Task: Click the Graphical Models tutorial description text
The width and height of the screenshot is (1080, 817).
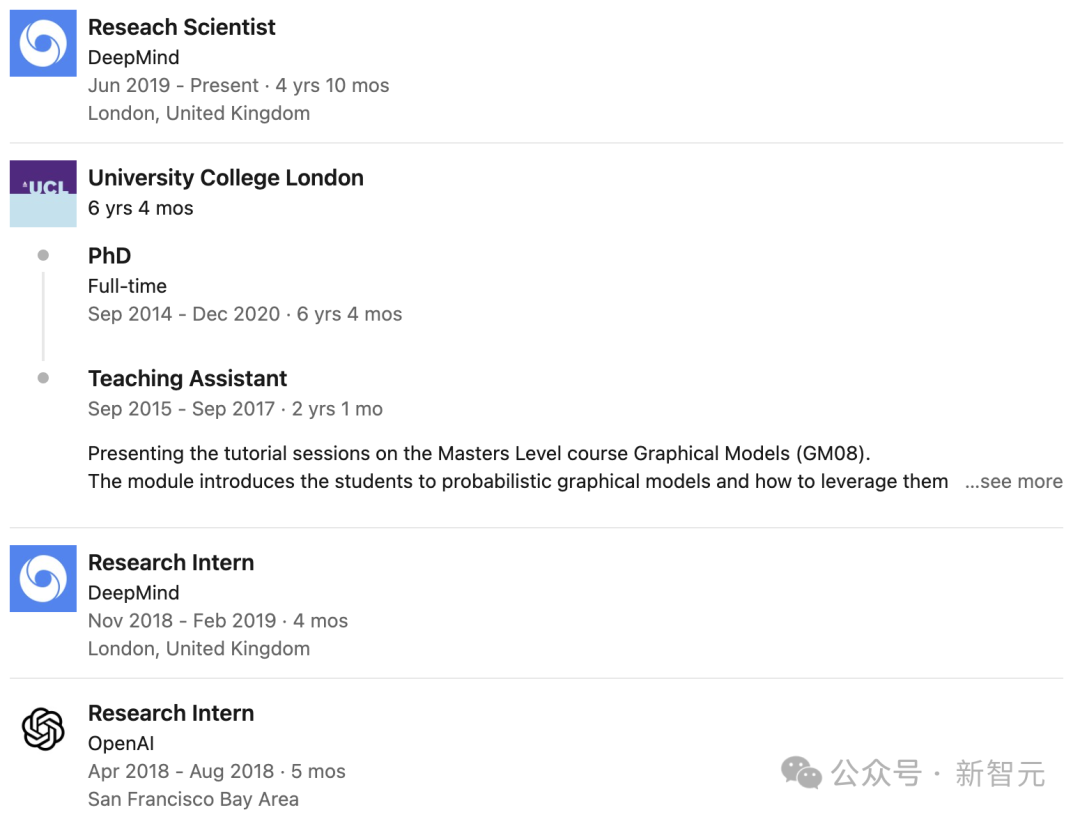Action: pyautogui.click(x=518, y=467)
